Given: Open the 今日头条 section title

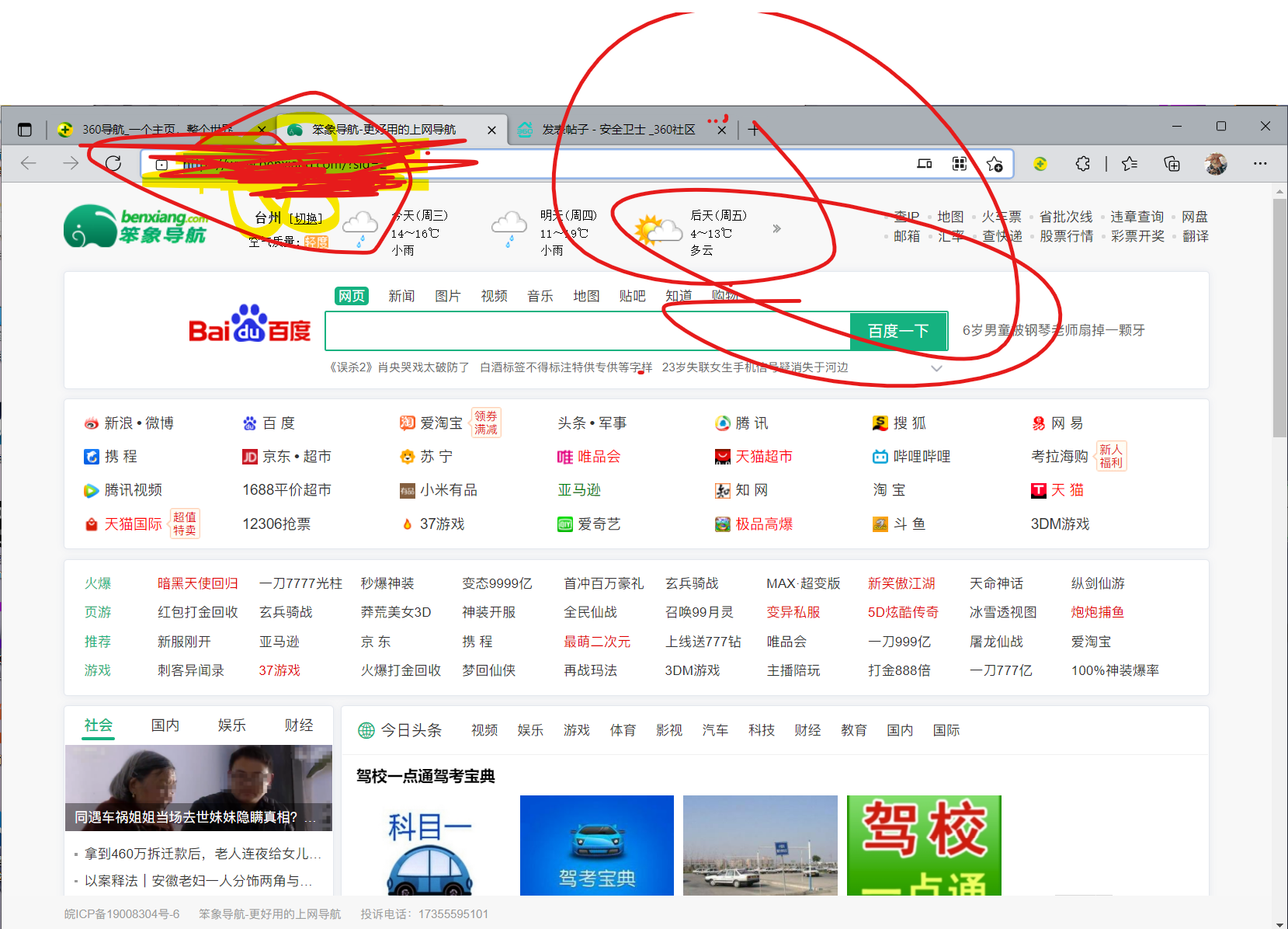Looking at the screenshot, I should (400, 730).
